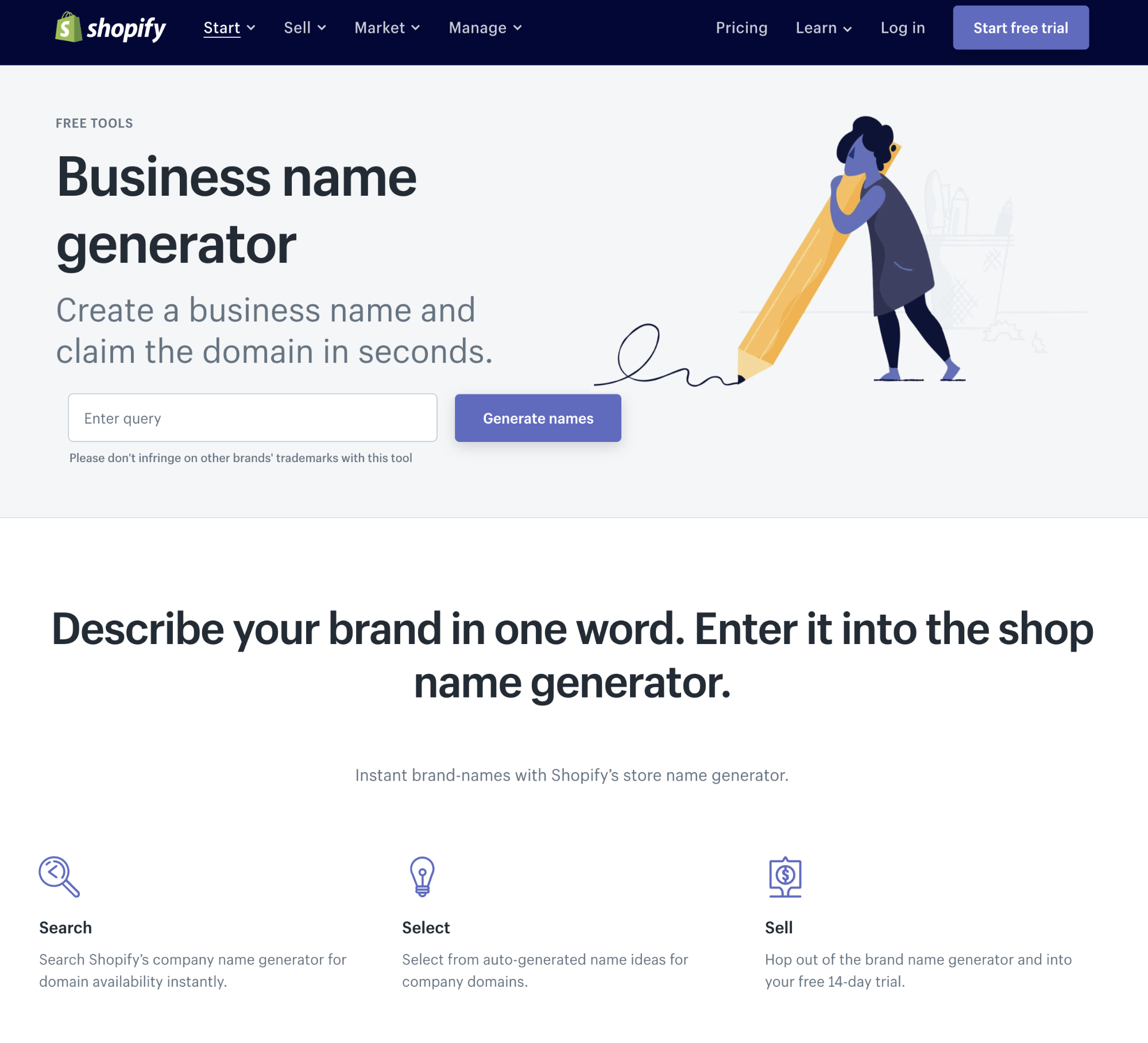This screenshot has height=1043, width=1148.
Task: Click the Sell dollar sign icon
Action: pyautogui.click(x=786, y=877)
